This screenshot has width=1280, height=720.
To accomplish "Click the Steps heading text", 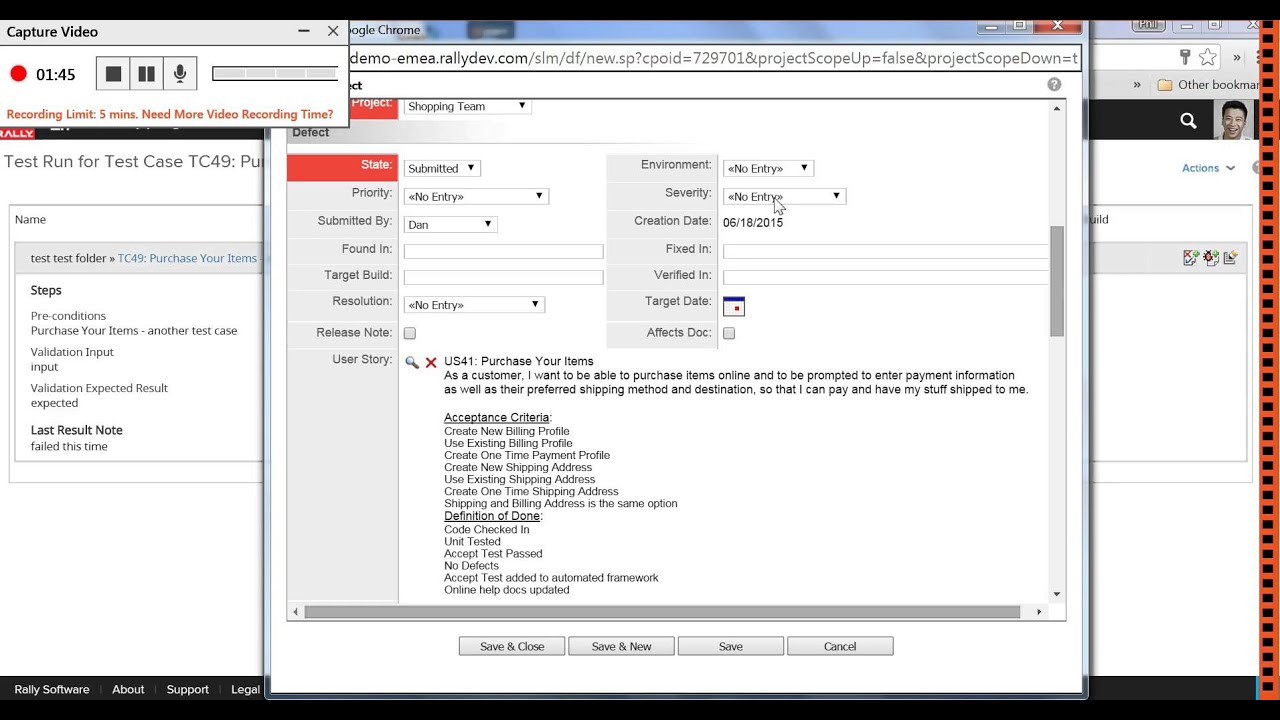I will [x=46, y=290].
